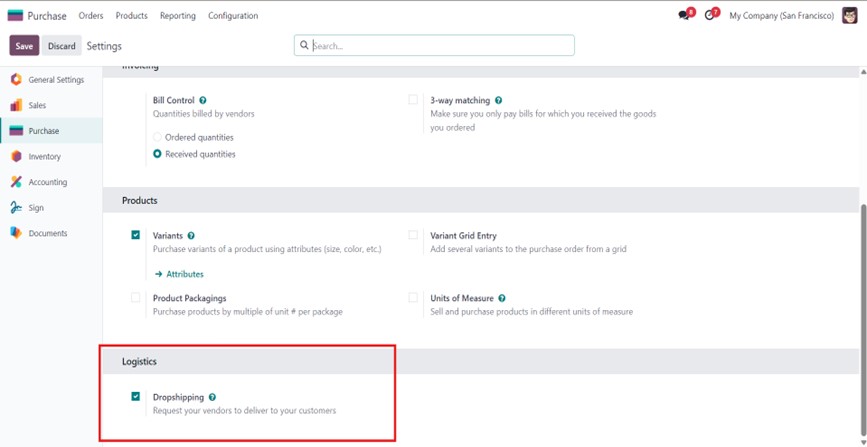Open the Orders menu
The width and height of the screenshot is (867, 447).
[91, 16]
